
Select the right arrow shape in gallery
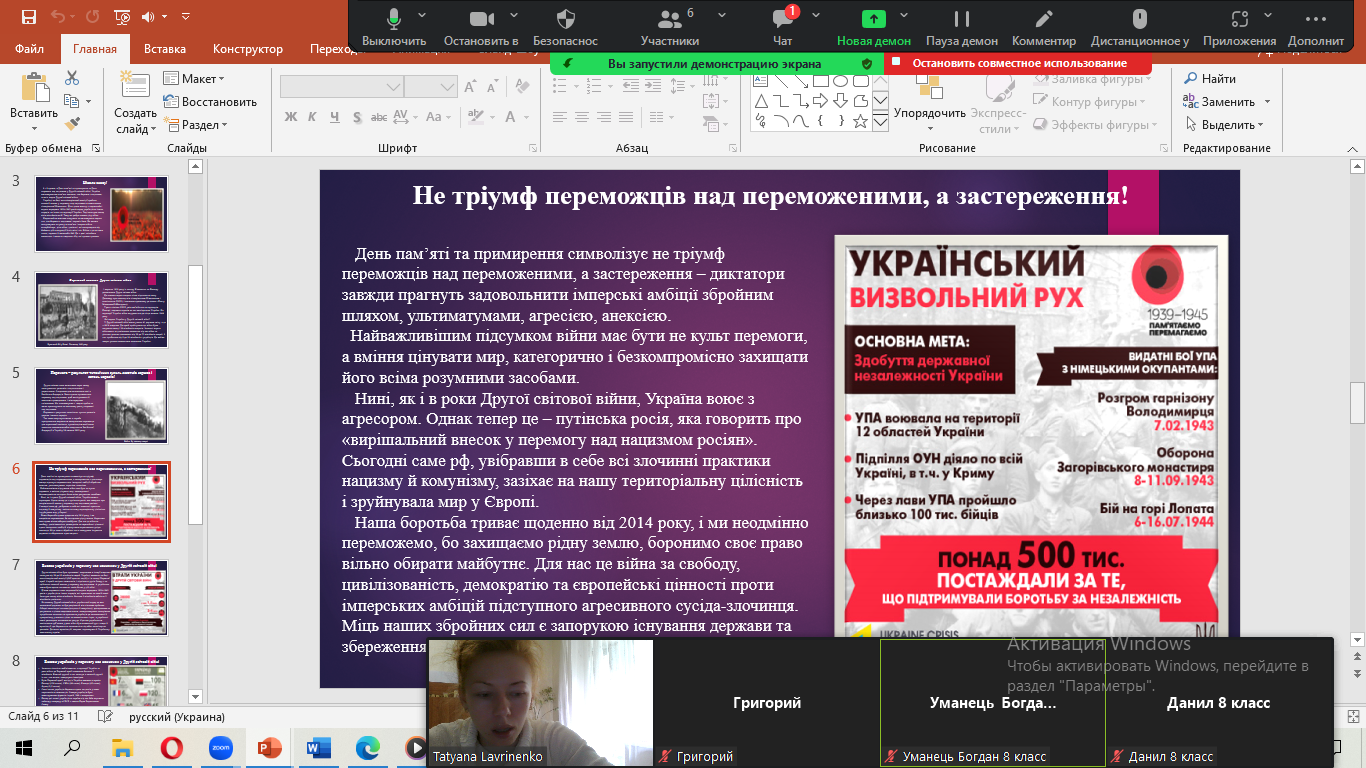pos(822,101)
